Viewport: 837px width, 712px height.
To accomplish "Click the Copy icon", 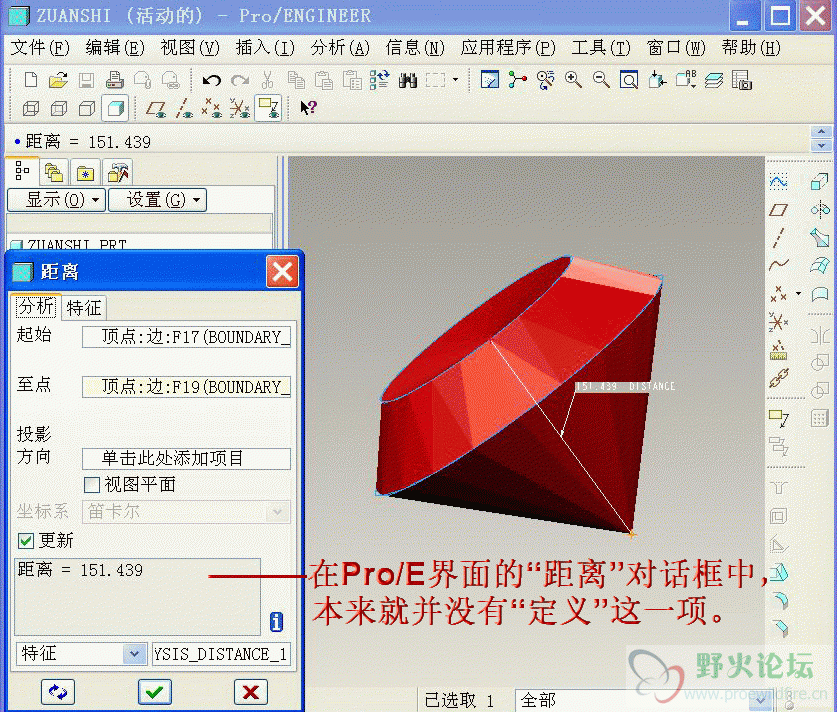I will (x=296, y=80).
